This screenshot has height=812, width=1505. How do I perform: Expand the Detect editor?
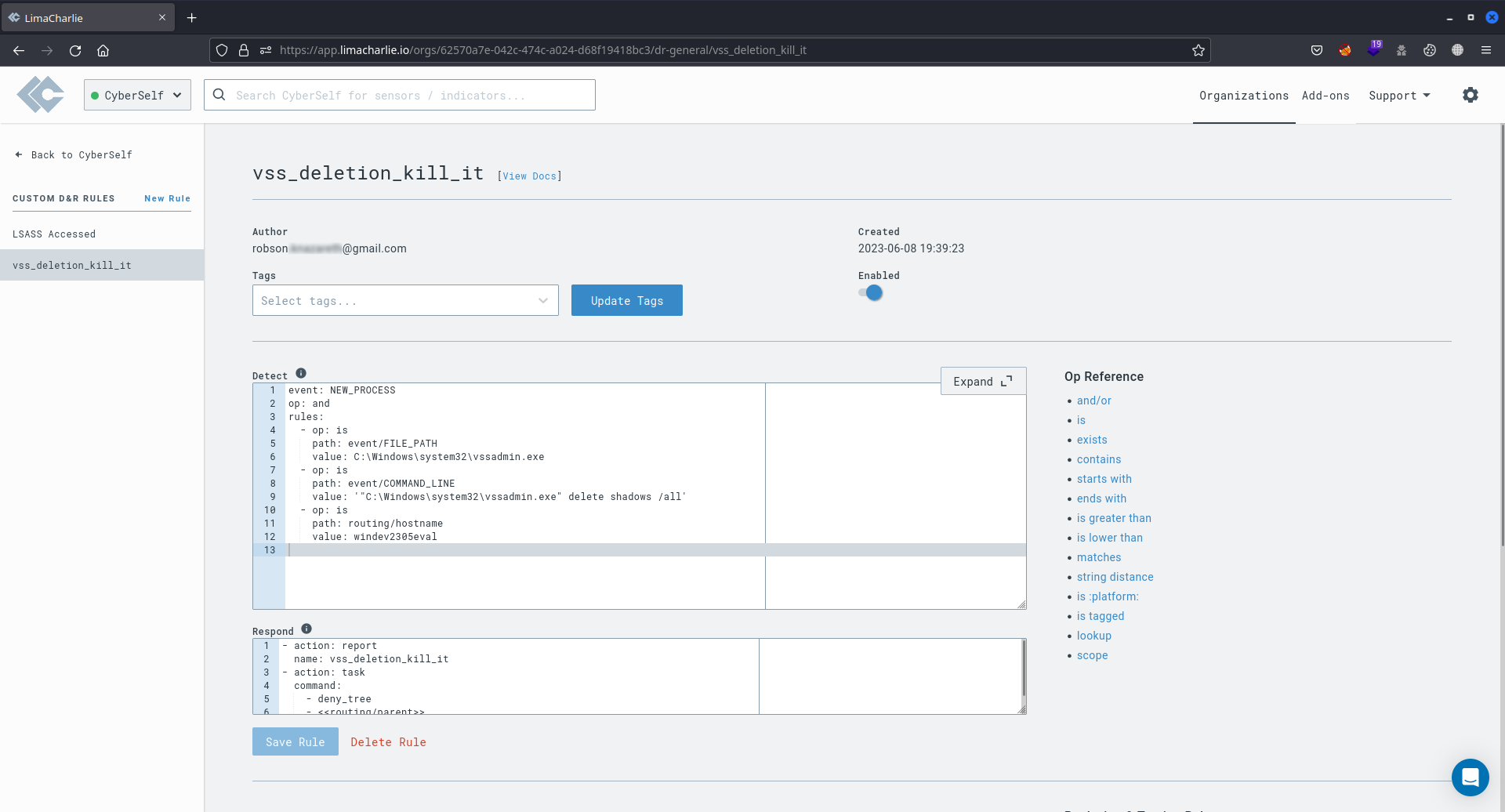tap(983, 381)
